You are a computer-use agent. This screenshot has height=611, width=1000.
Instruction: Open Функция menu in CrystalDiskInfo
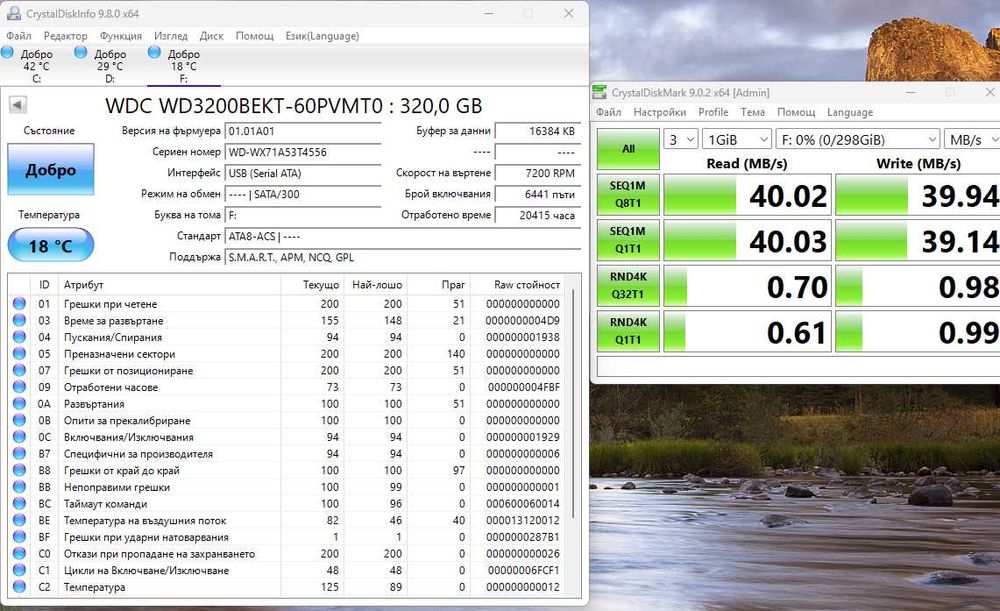(x=121, y=36)
